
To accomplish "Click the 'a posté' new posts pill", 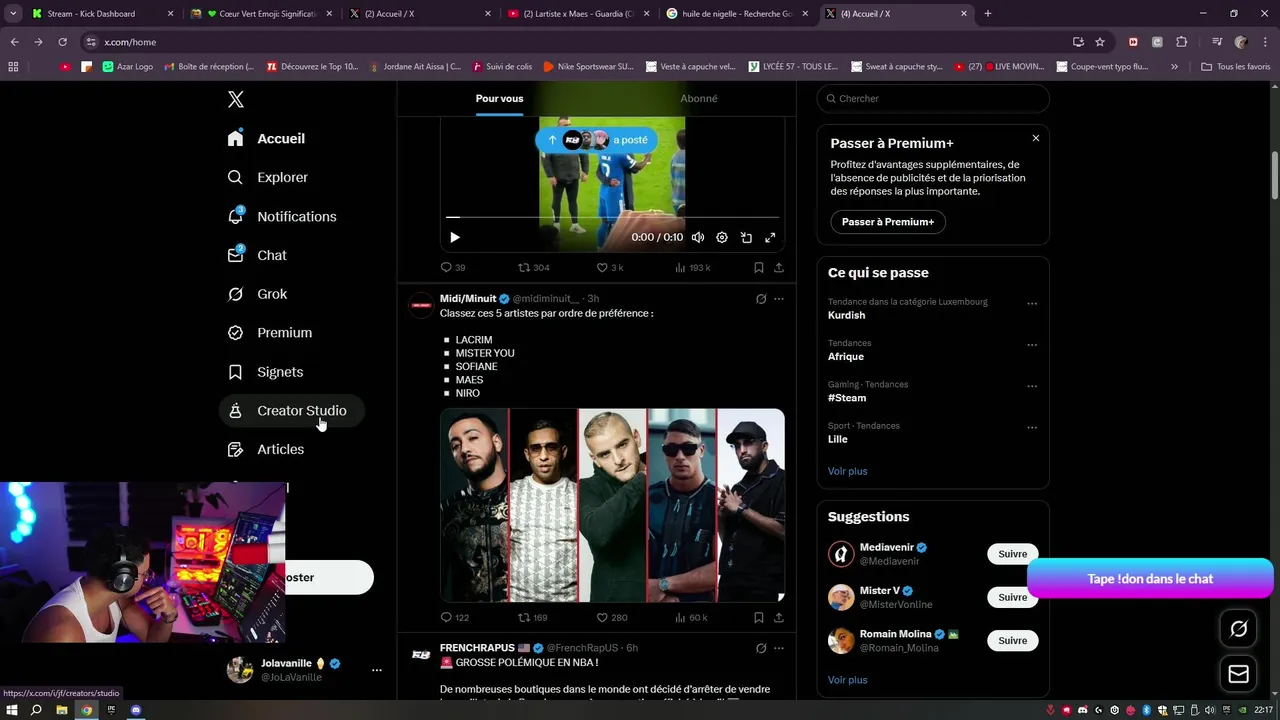I will point(596,140).
